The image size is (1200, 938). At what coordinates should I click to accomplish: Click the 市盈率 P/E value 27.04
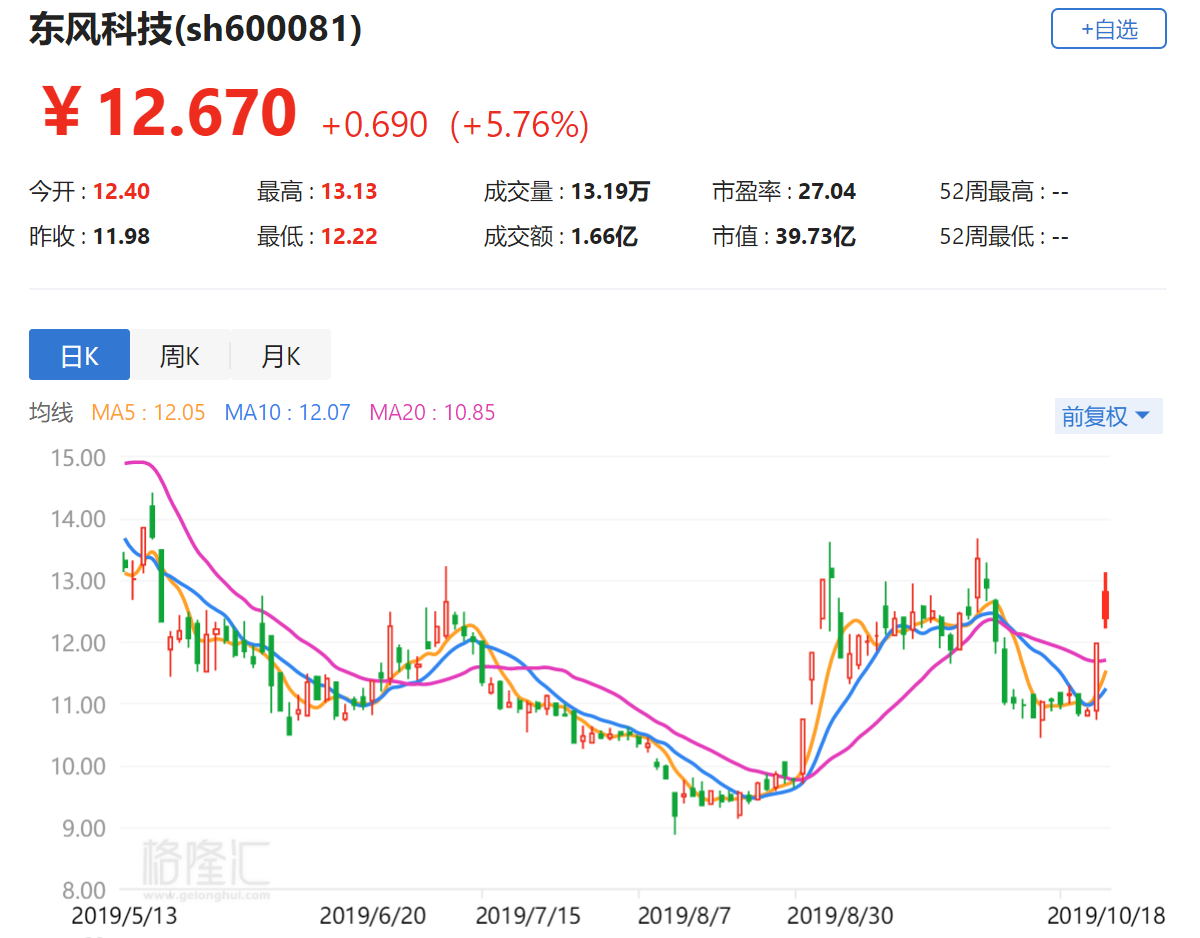pyautogui.click(x=827, y=191)
